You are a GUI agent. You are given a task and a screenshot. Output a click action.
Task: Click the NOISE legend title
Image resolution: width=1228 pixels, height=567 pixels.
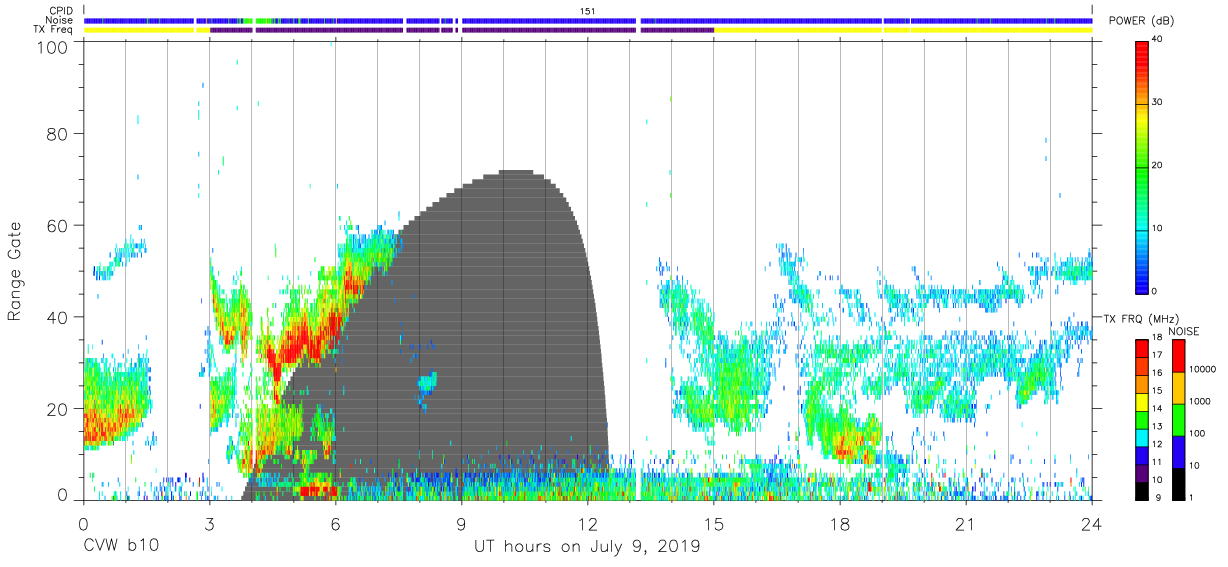click(1185, 330)
